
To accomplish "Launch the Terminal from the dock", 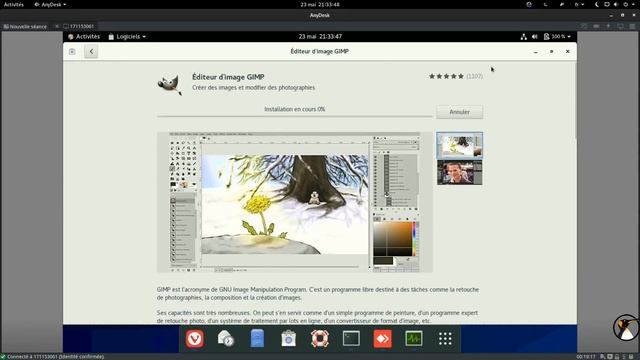I will point(351,338).
